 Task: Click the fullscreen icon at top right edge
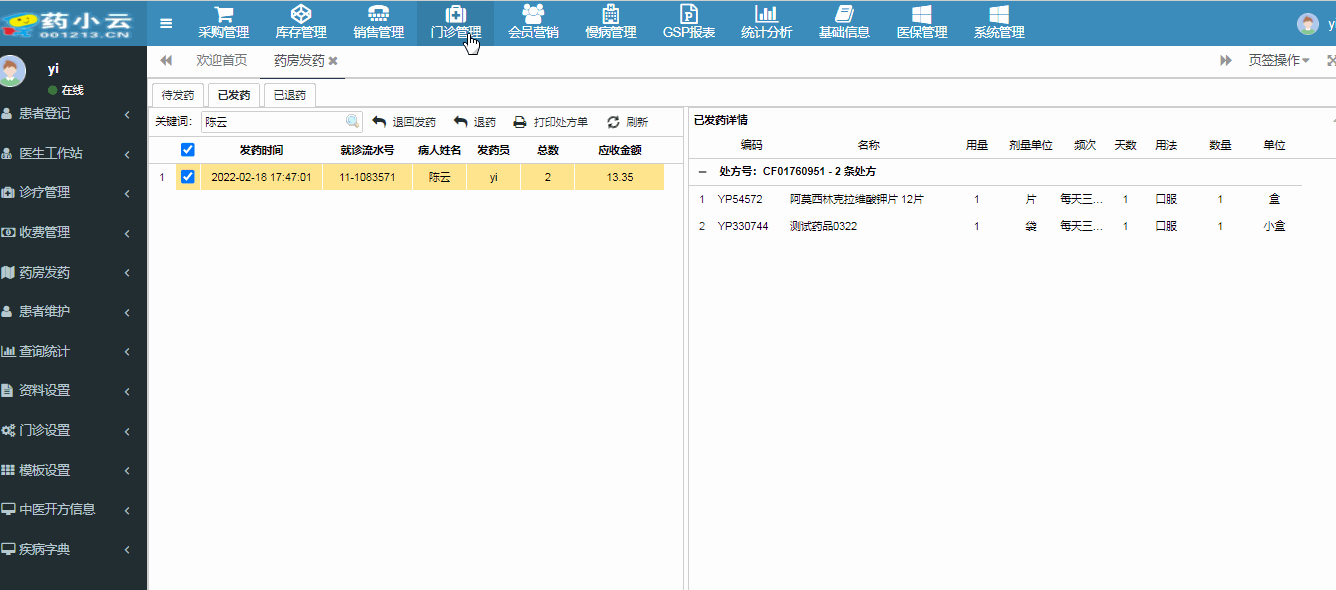1331,61
